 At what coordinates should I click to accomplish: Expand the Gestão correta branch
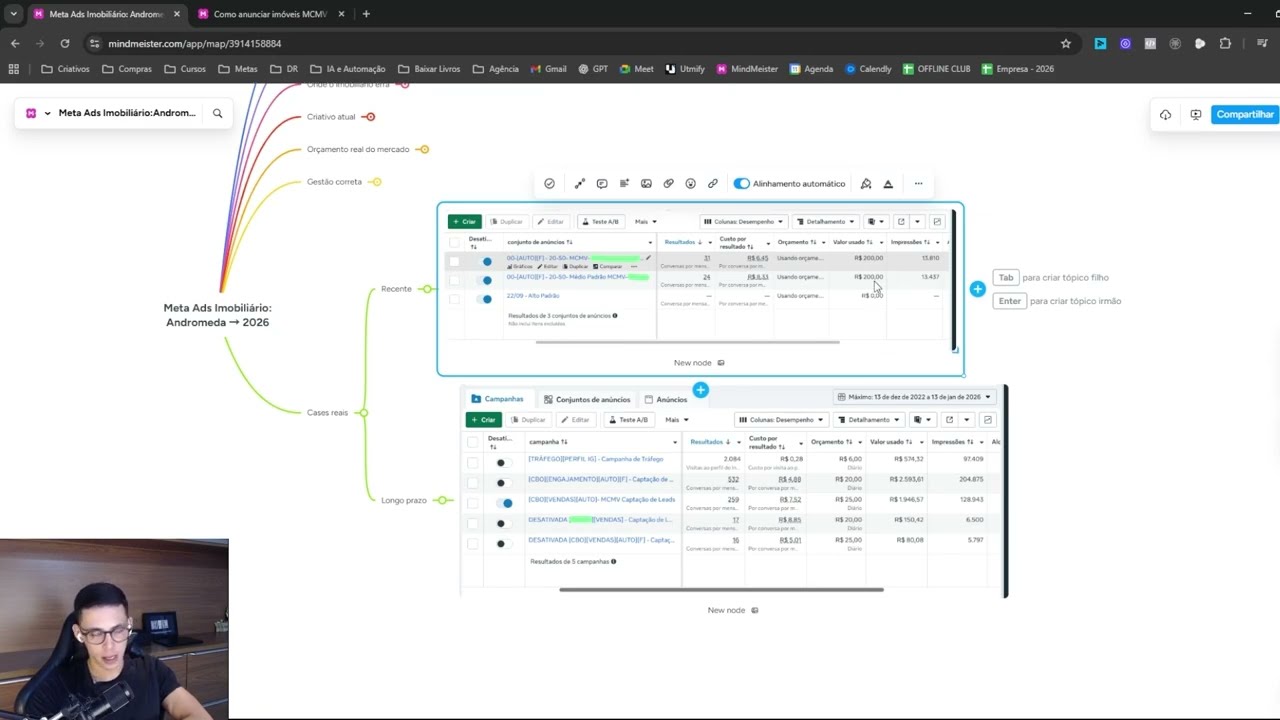[377, 182]
